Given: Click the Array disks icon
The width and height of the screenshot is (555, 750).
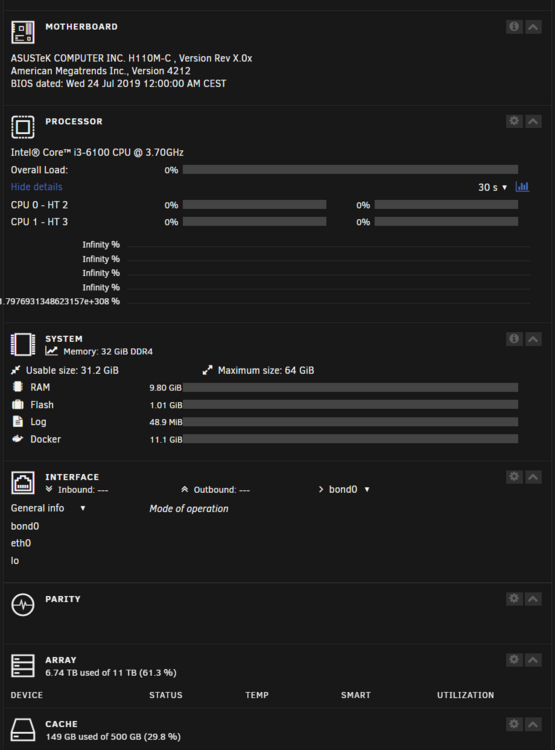Looking at the screenshot, I should (x=23, y=666).
